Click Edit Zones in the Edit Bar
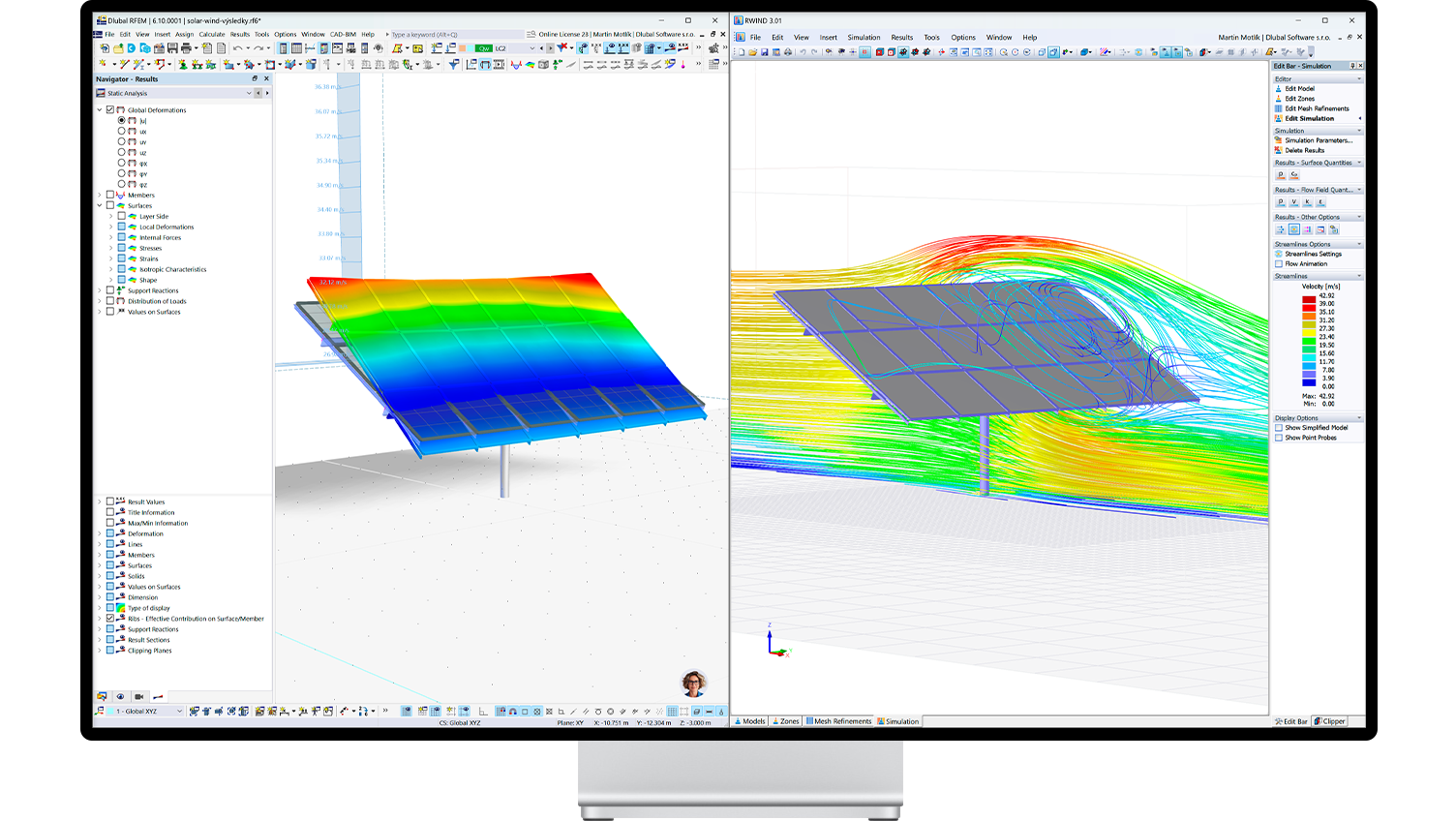 pyautogui.click(x=1299, y=99)
